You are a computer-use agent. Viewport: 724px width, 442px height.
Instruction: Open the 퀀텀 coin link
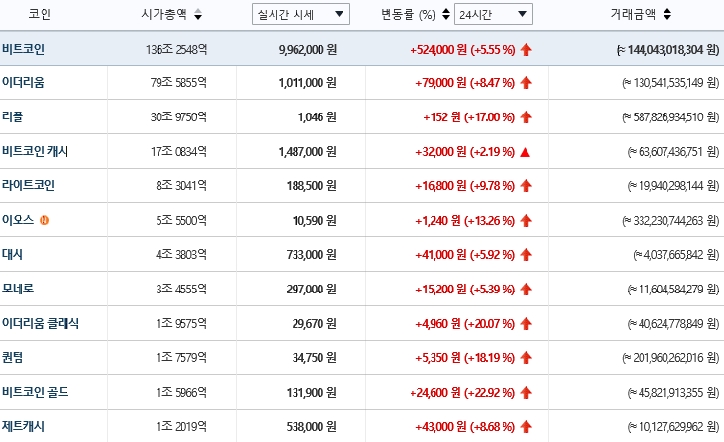tap(12, 357)
